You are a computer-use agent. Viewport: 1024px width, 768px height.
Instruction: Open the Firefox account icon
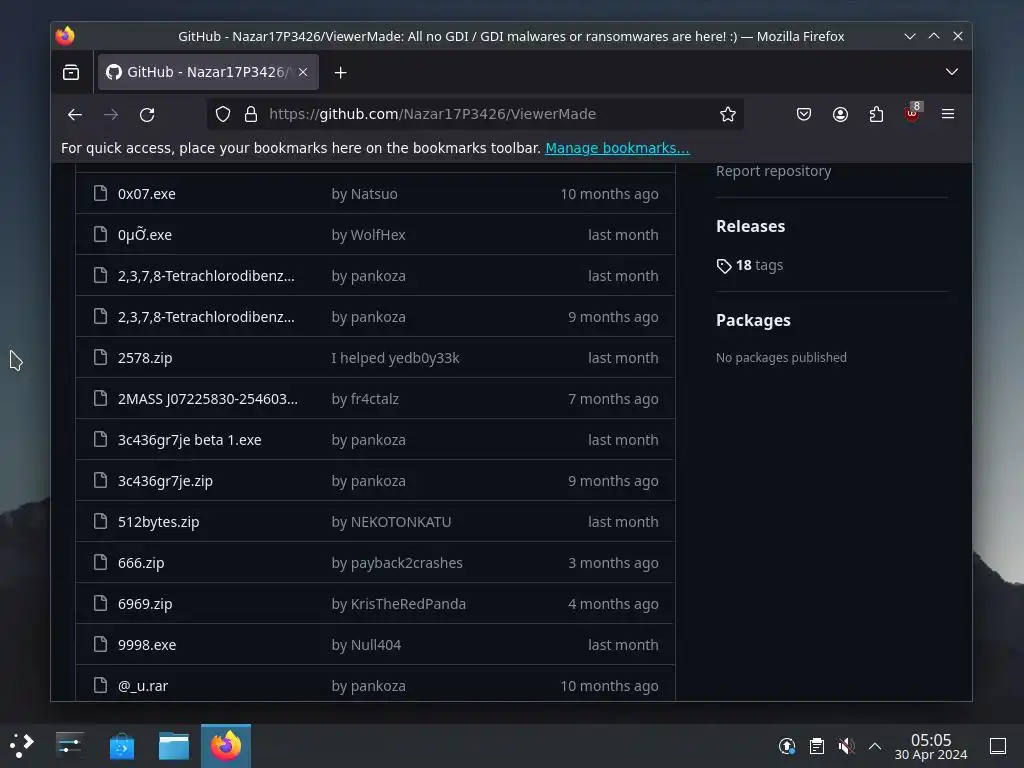pyautogui.click(x=840, y=114)
